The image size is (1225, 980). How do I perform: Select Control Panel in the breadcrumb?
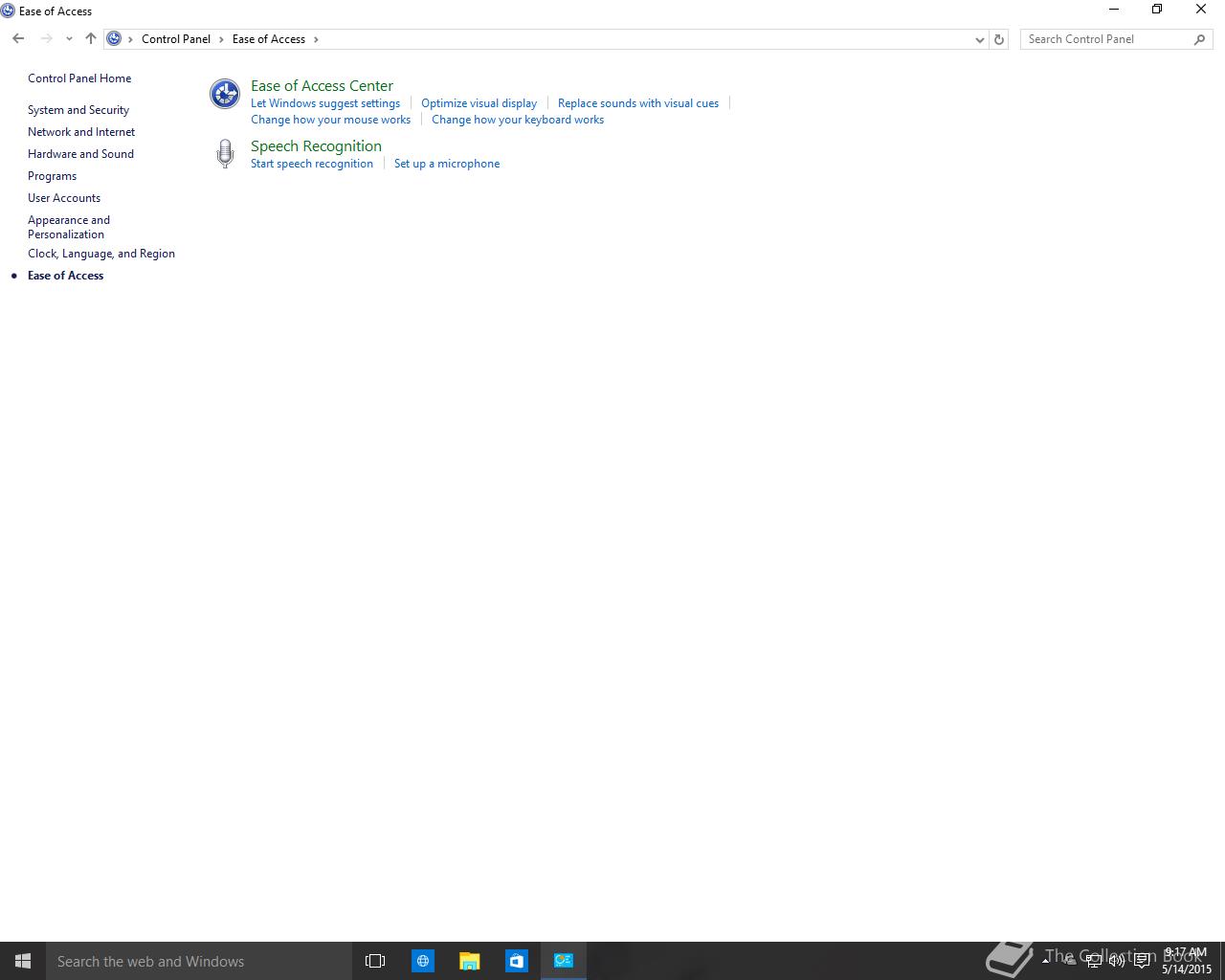[x=176, y=39]
